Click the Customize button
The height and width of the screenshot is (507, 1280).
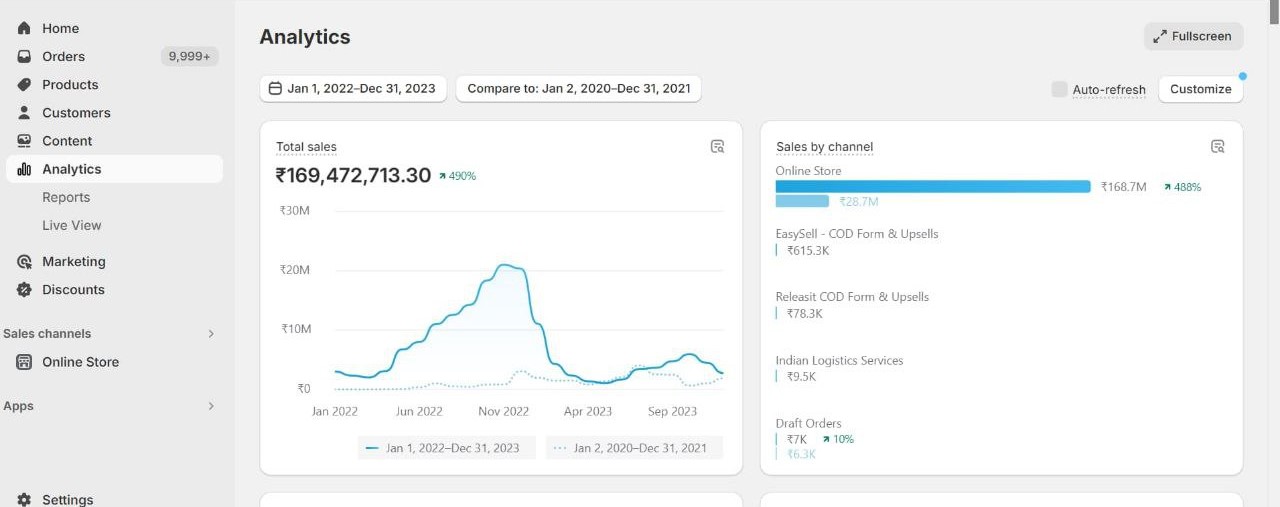tap(1200, 89)
